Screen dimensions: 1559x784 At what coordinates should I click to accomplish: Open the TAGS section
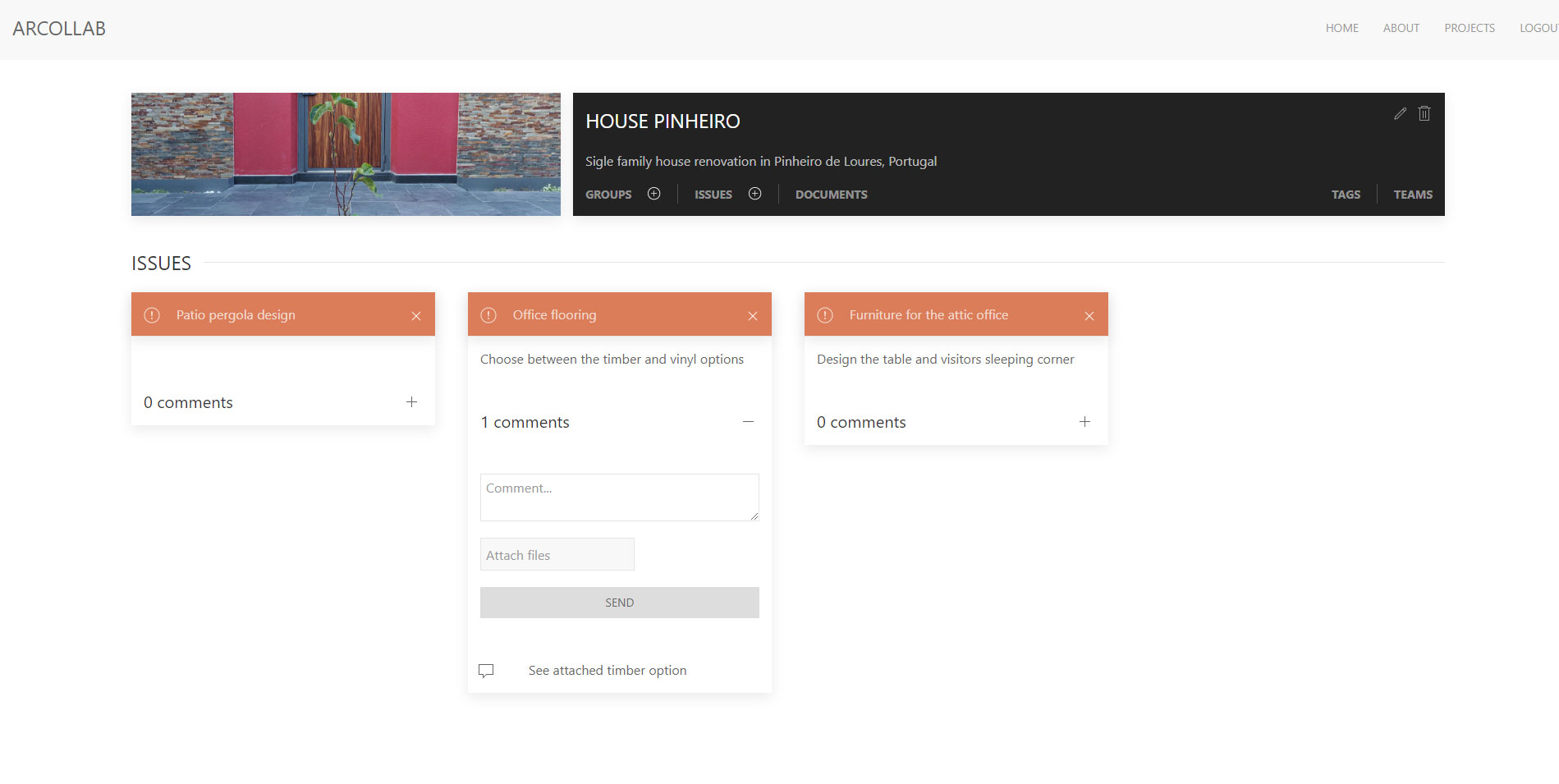tap(1346, 195)
